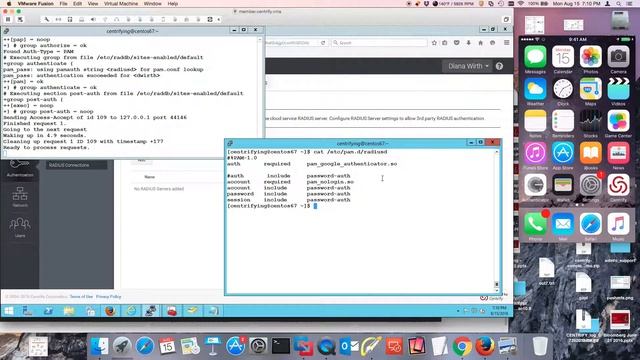
Task: Open Firefox from the Windows taskbar
Action: [110, 311]
